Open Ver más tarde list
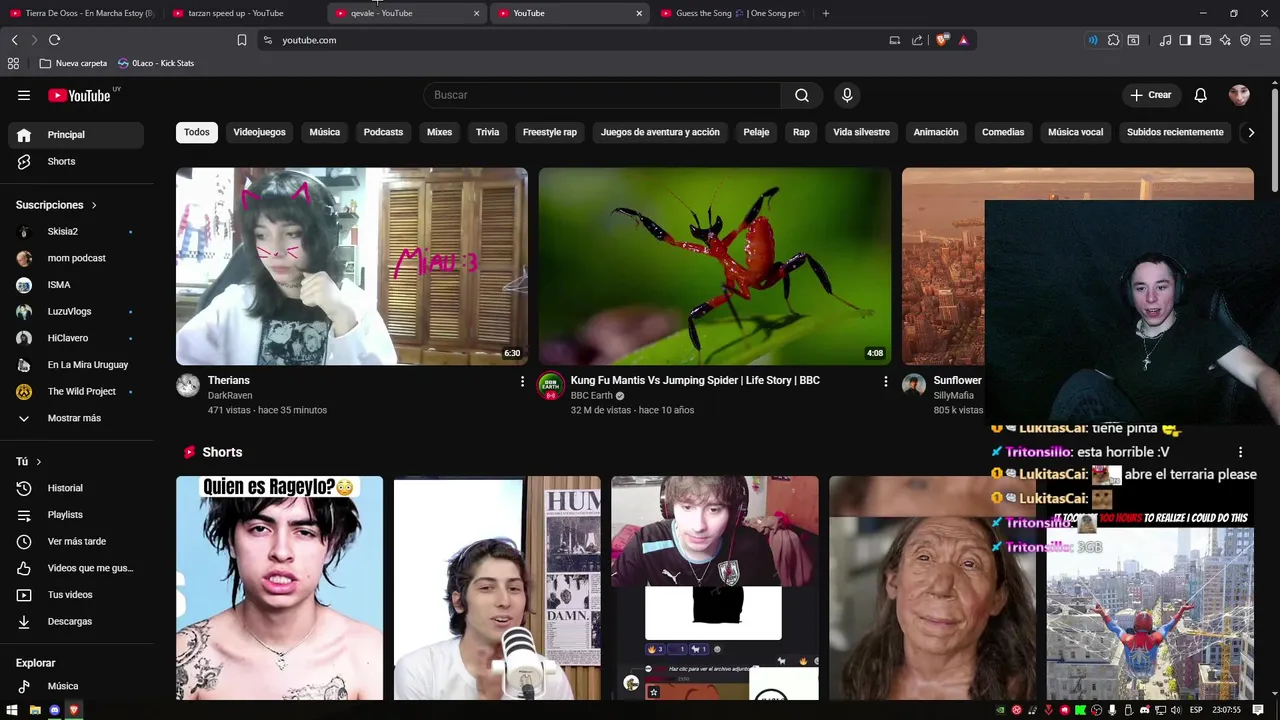This screenshot has height=720, width=1280. click(x=76, y=541)
